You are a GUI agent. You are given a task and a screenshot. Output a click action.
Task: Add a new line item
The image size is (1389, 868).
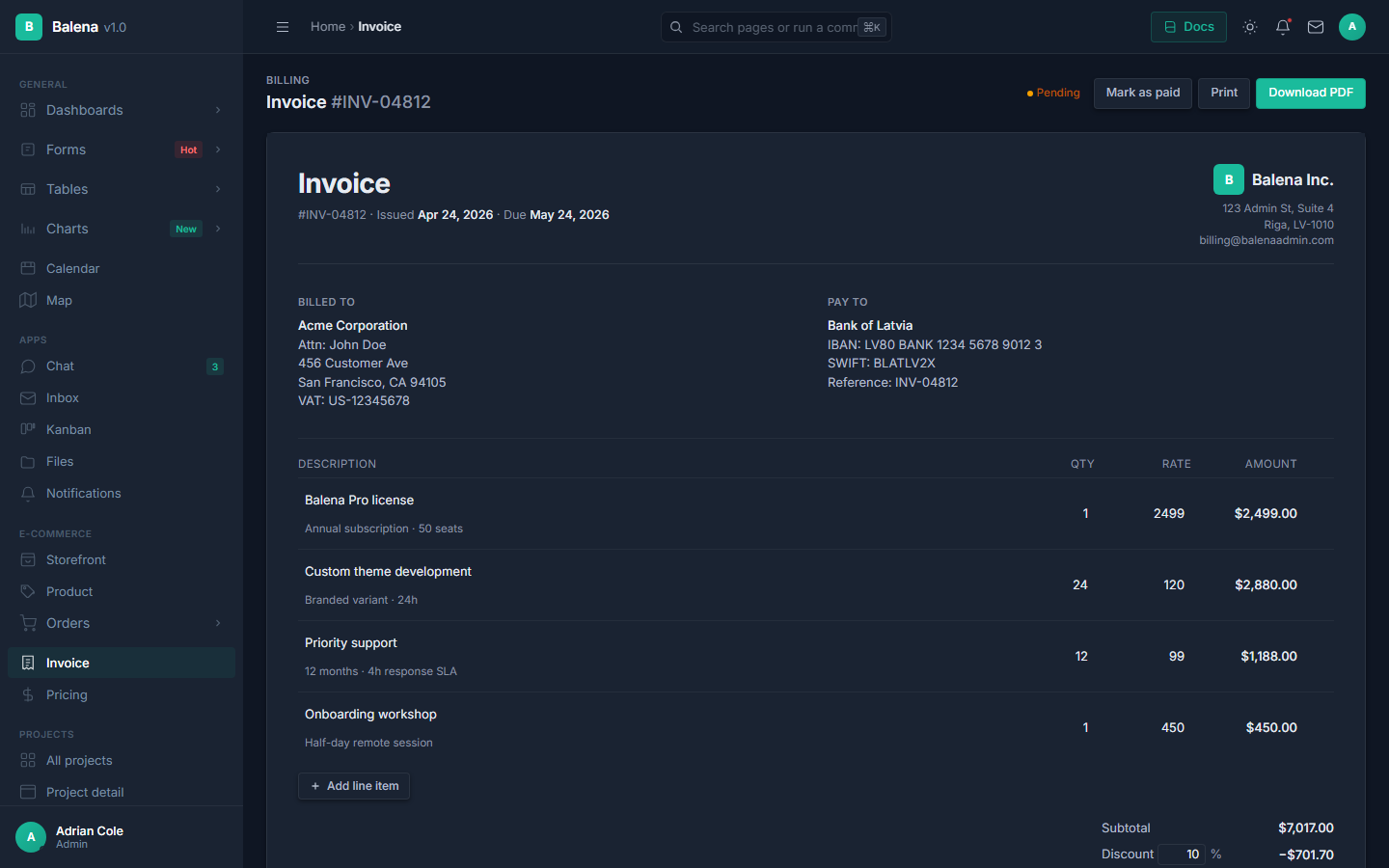click(354, 786)
